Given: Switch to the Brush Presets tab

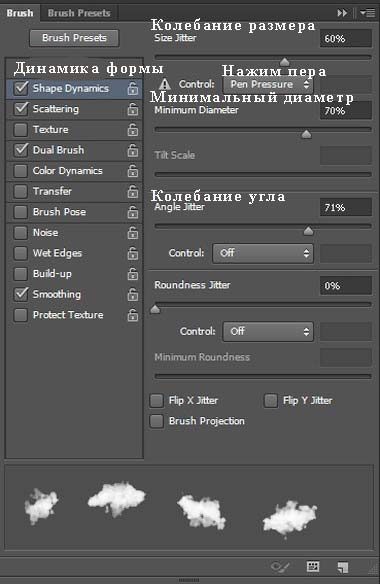Looking at the screenshot, I should [x=79, y=13].
